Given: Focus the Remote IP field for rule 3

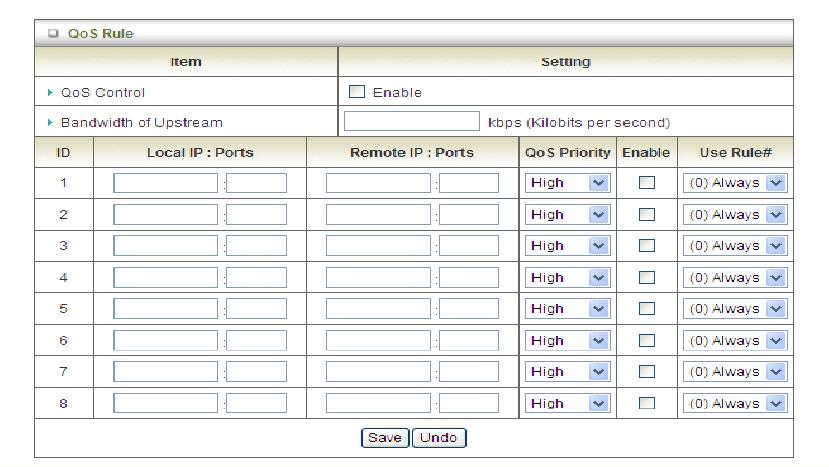Looking at the screenshot, I should [378, 246].
